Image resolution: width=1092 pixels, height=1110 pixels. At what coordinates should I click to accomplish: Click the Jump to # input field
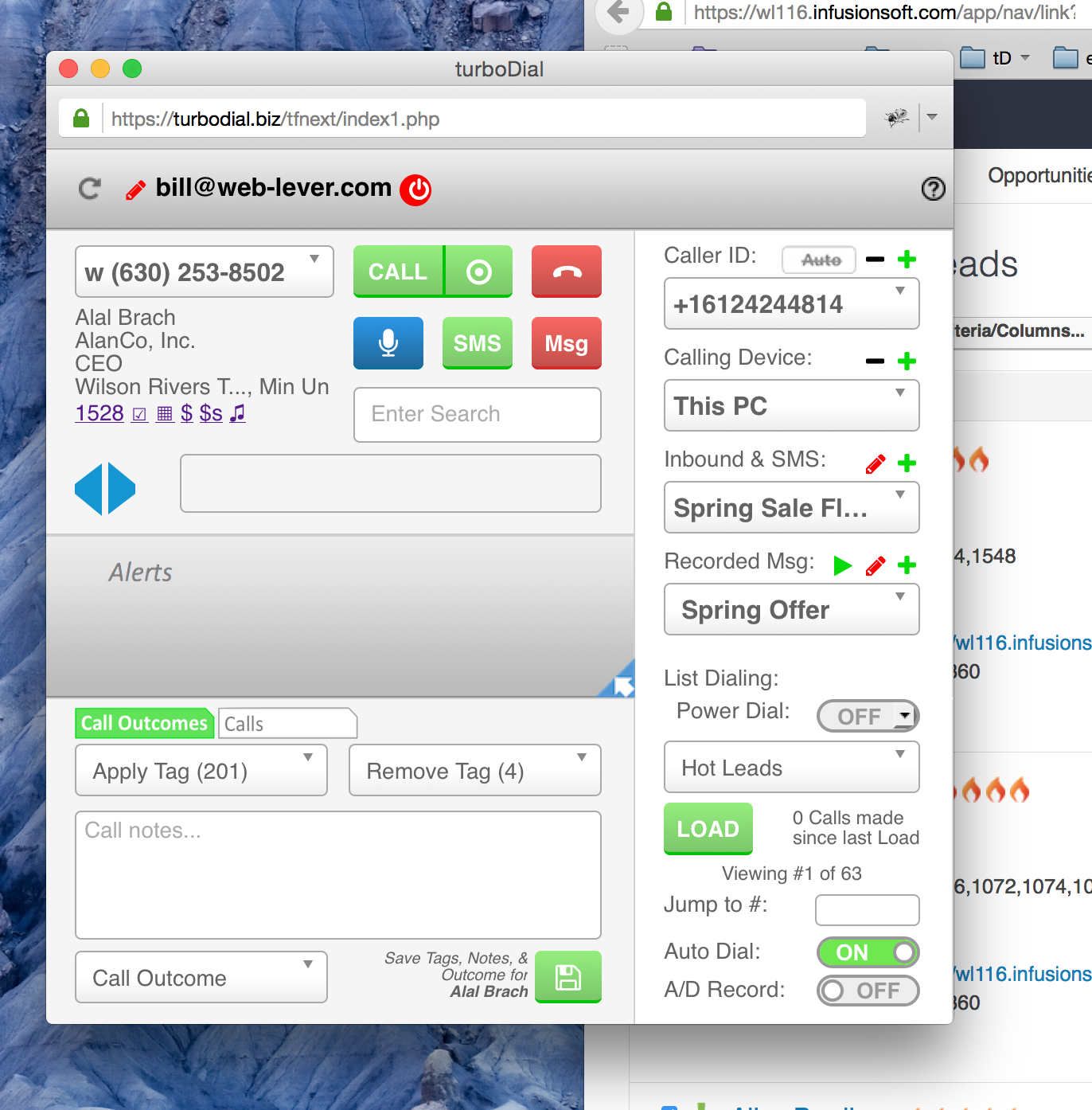pos(868,910)
